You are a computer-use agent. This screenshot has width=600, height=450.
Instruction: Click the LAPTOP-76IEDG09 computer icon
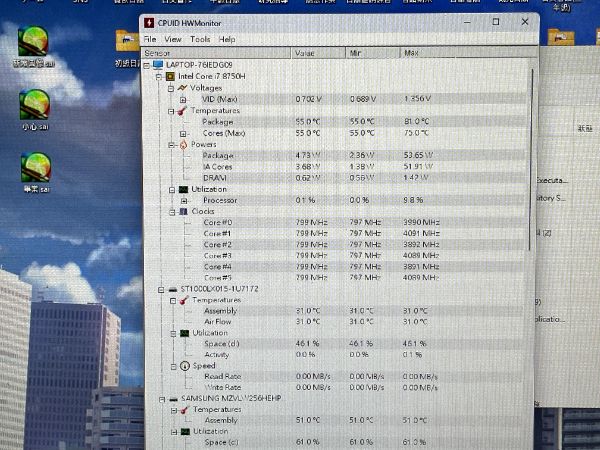pos(158,65)
